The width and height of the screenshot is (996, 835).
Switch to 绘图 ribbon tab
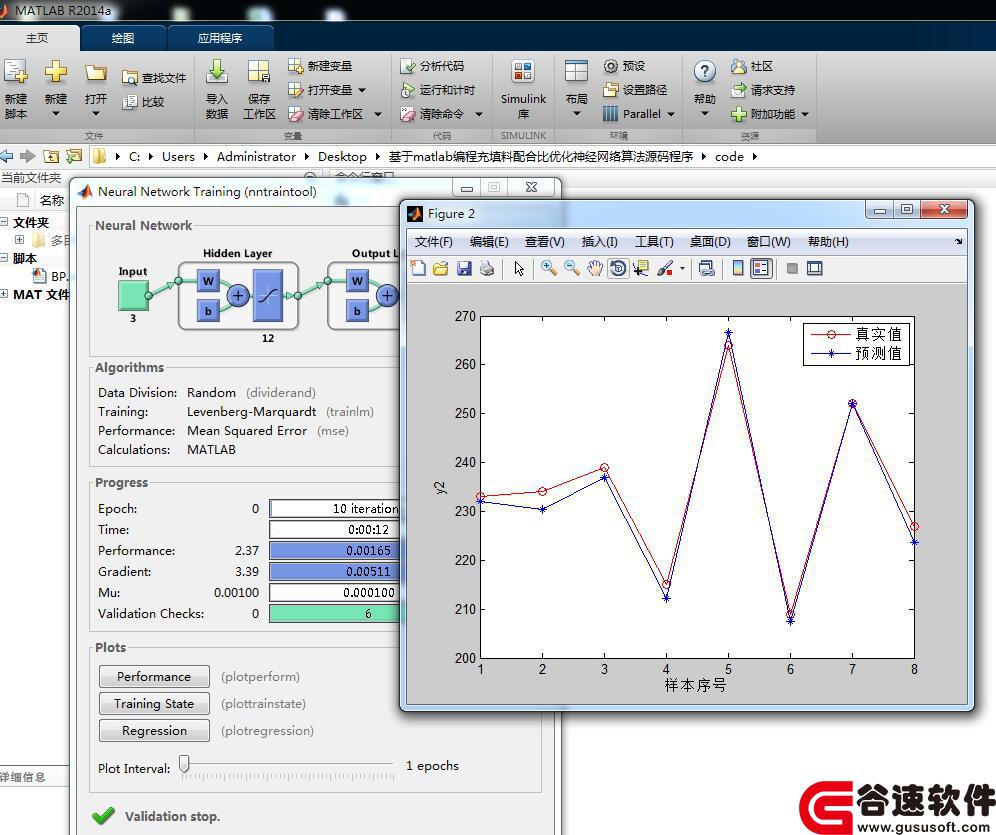coord(123,38)
